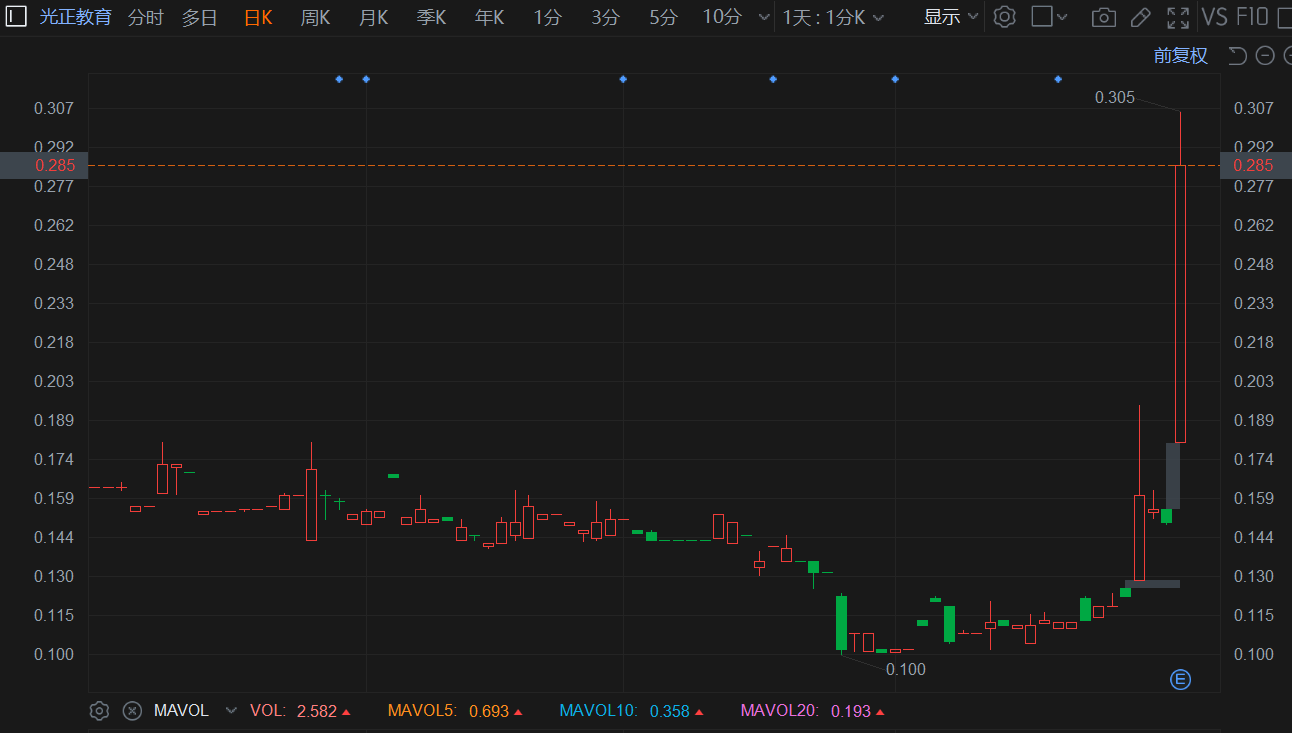The width and height of the screenshot is (1292, 733).
Task: Open the 1天:1分K range dropdown
Action: [833, 17]
